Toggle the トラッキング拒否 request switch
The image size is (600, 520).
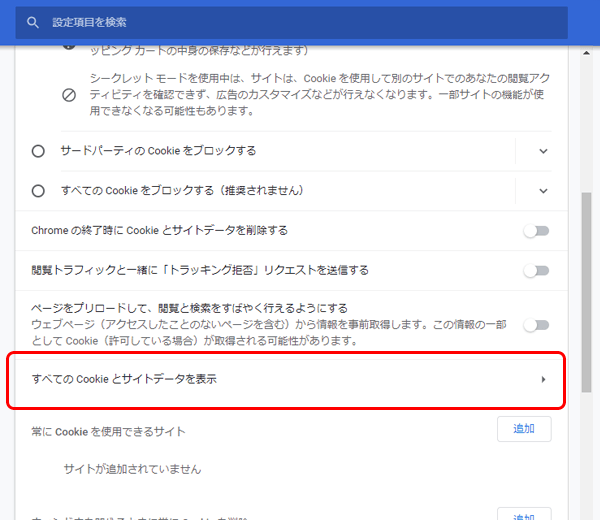[x=537, y=271]
